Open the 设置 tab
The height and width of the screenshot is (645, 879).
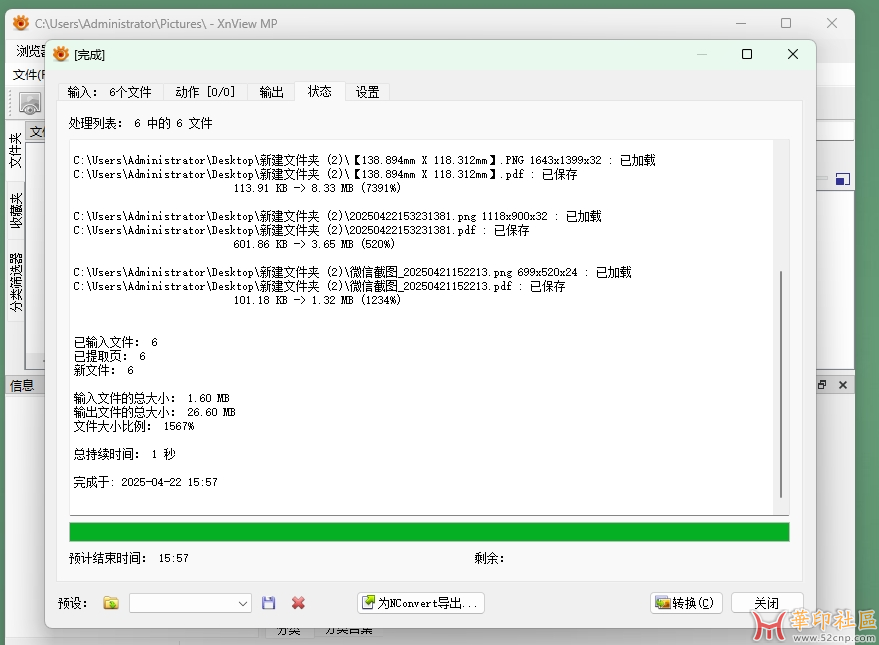click(367, 92)
